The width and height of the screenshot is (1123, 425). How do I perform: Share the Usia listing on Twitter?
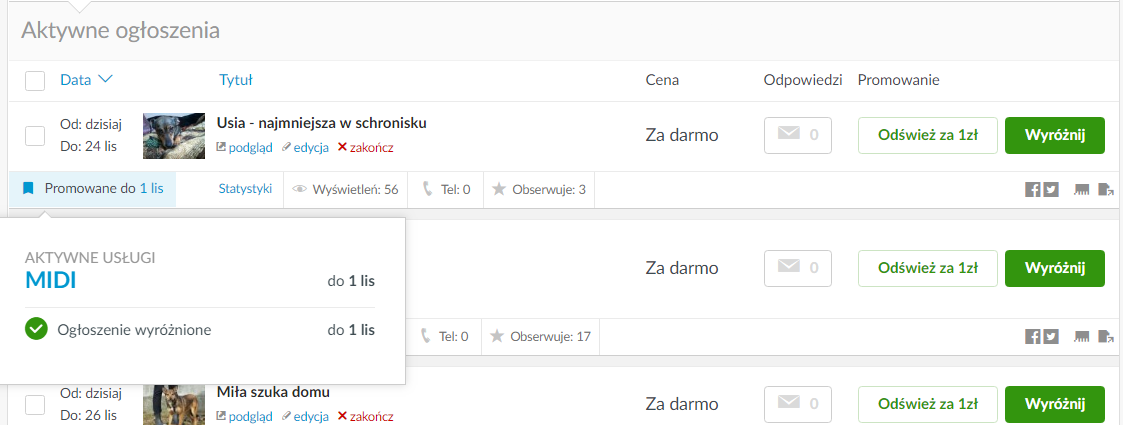click(1050, 190)
